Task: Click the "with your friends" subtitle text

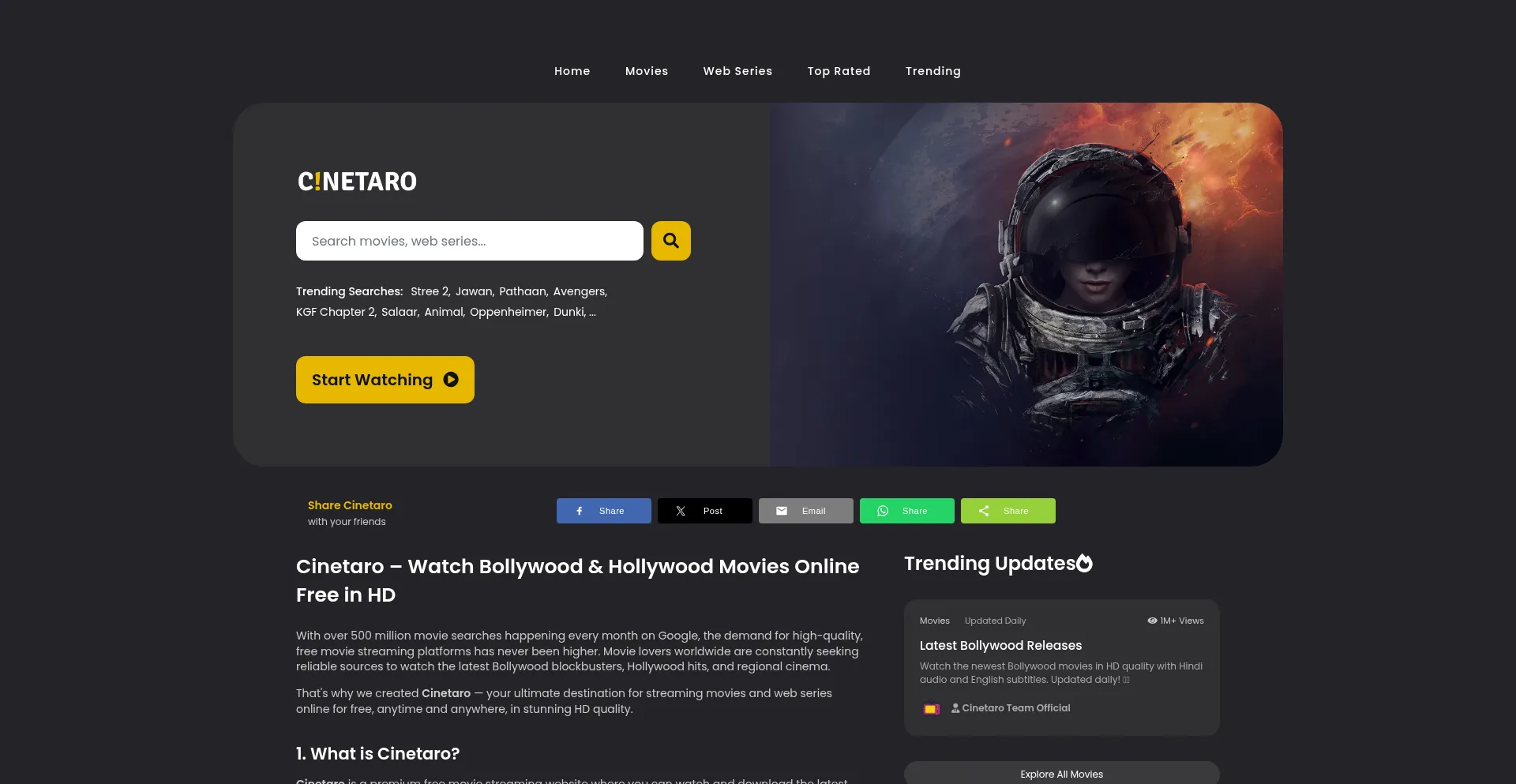Action: pyautogui.click(x=347, y=522)
